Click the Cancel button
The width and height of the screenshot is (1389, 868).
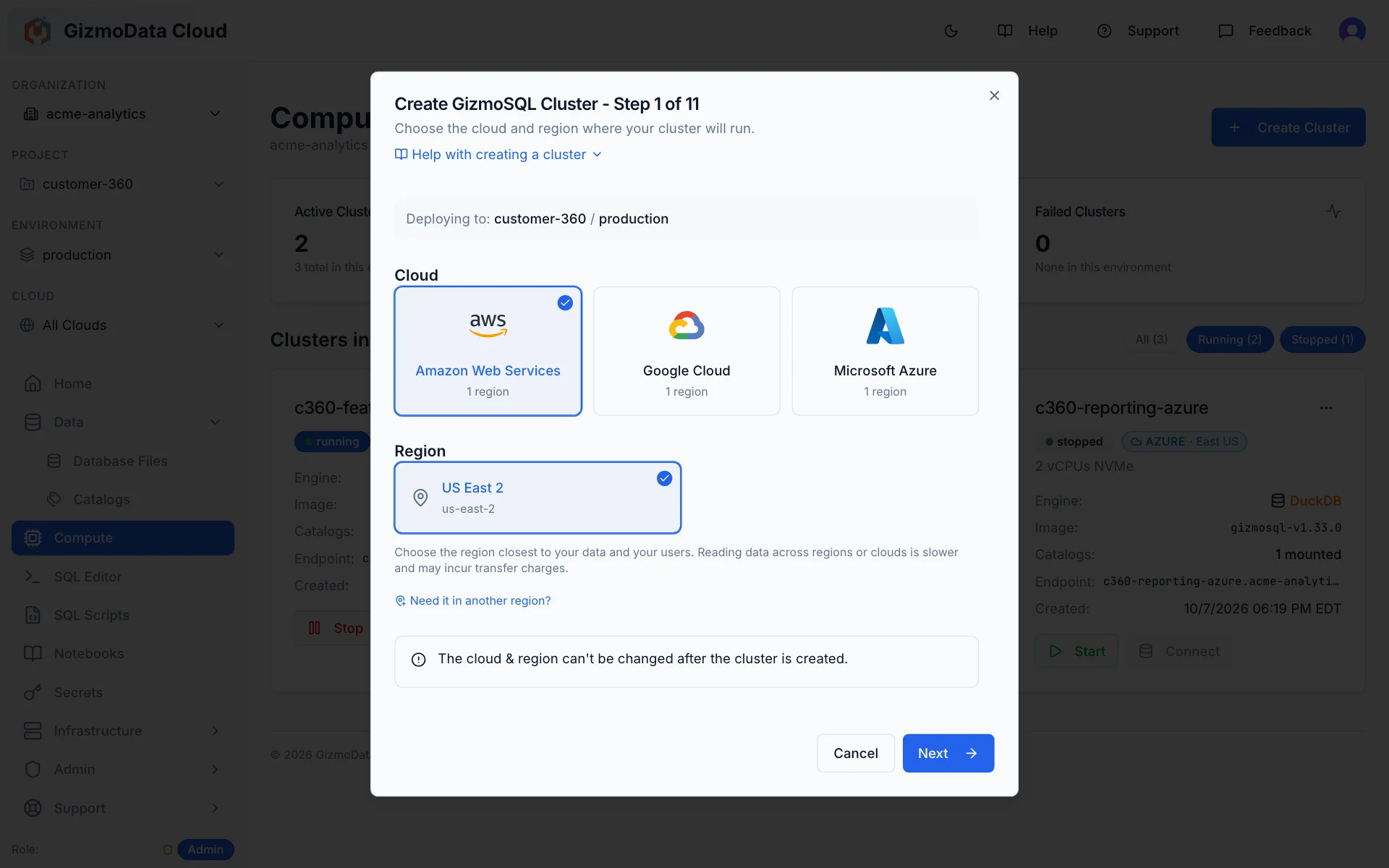click(x=856, y=753)
